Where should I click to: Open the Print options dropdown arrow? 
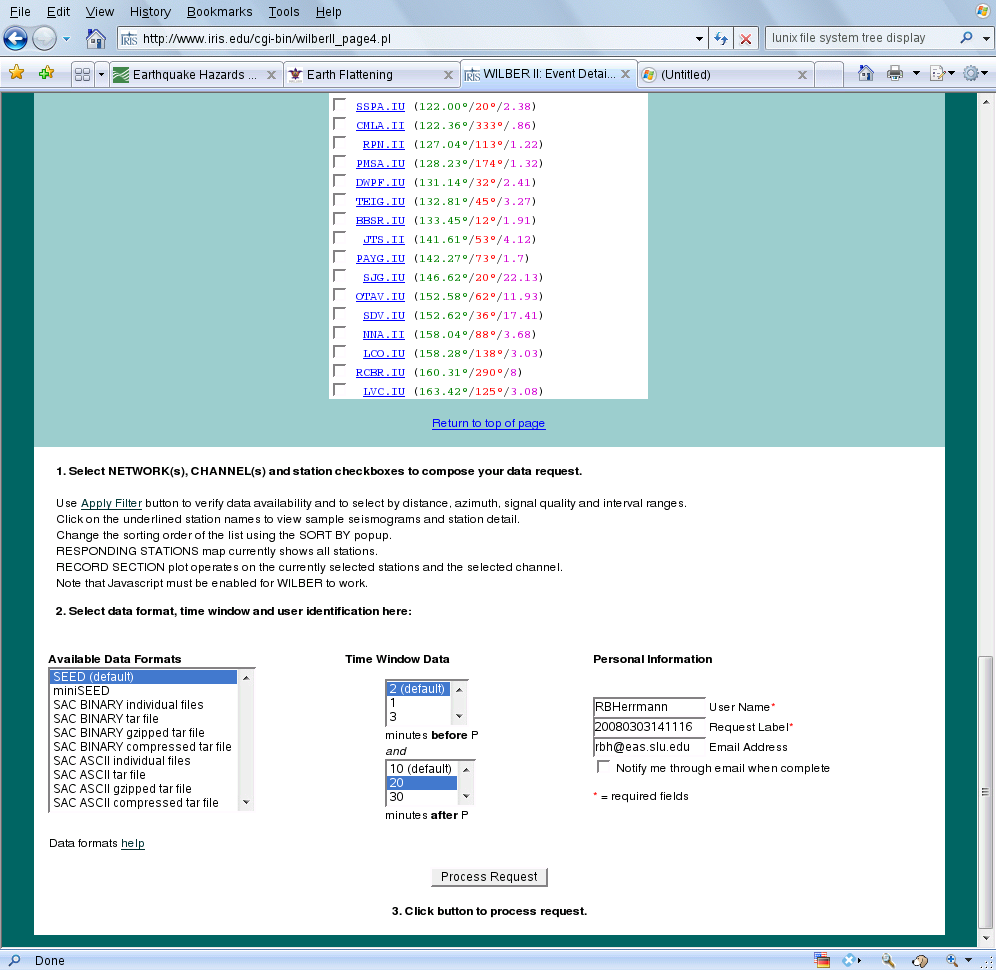point(916,74)
